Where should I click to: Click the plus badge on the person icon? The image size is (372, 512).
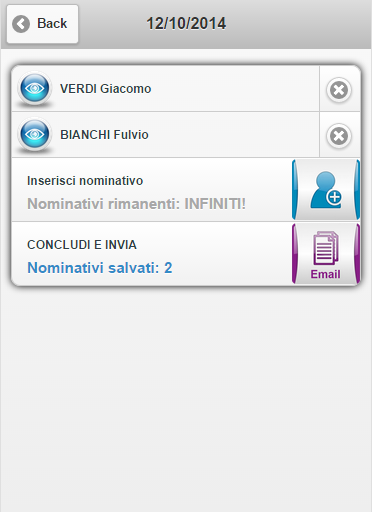pos(334,197)
